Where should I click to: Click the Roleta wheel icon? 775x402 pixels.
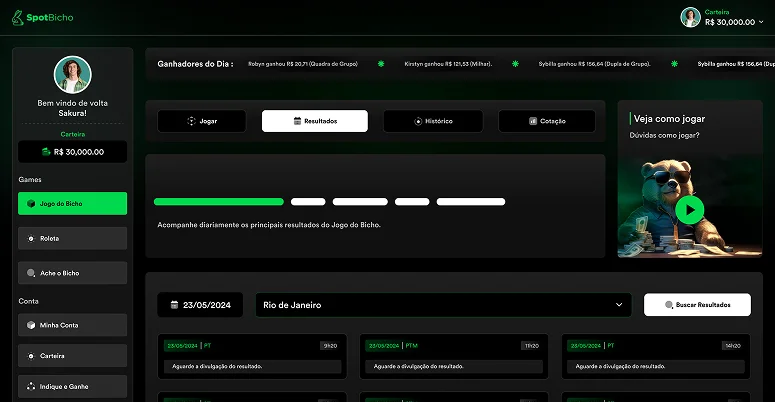31,238
